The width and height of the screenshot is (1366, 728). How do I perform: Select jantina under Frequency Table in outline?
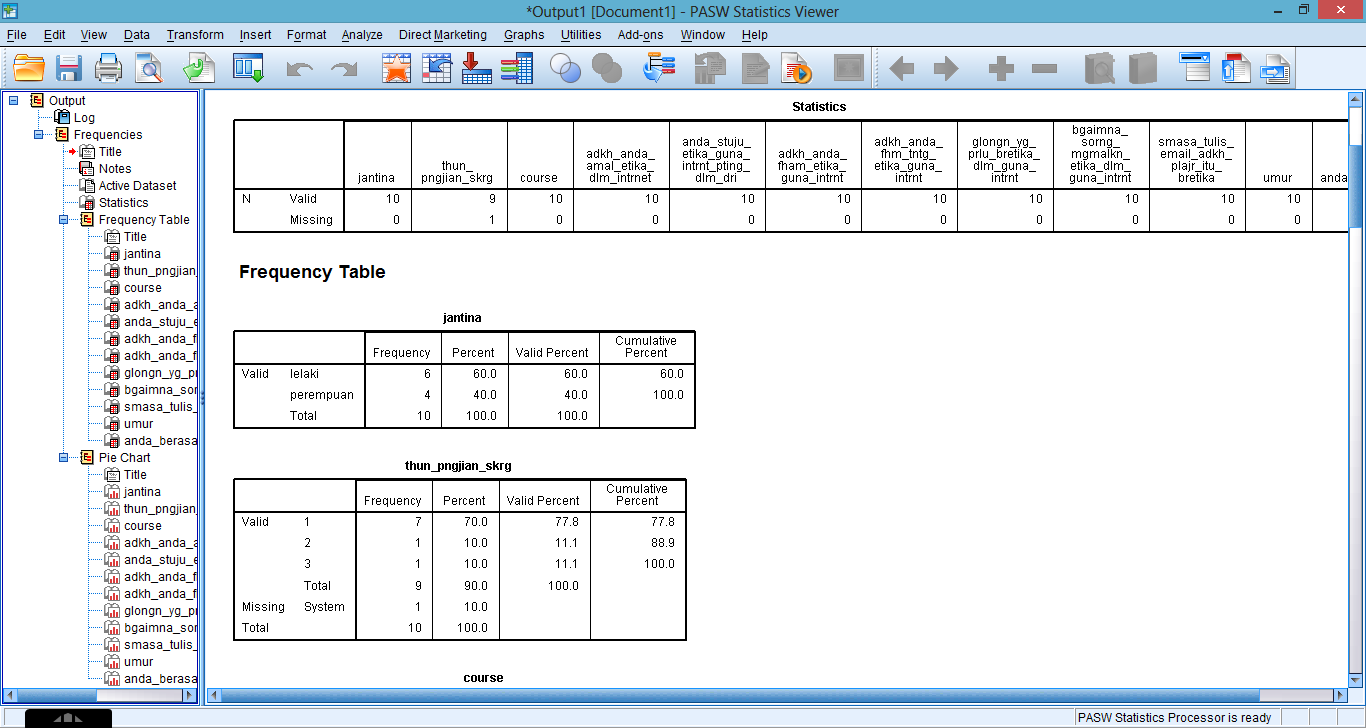click(142, 253)
